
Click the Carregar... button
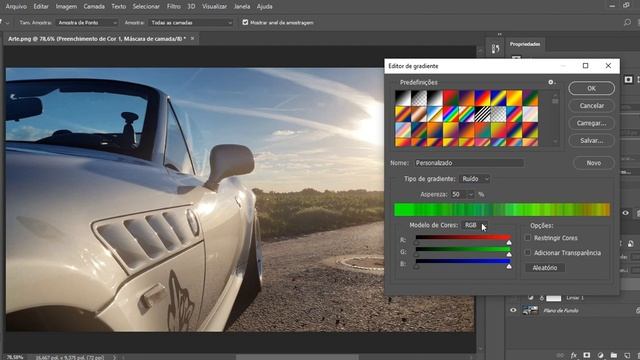tap(591, 123)
